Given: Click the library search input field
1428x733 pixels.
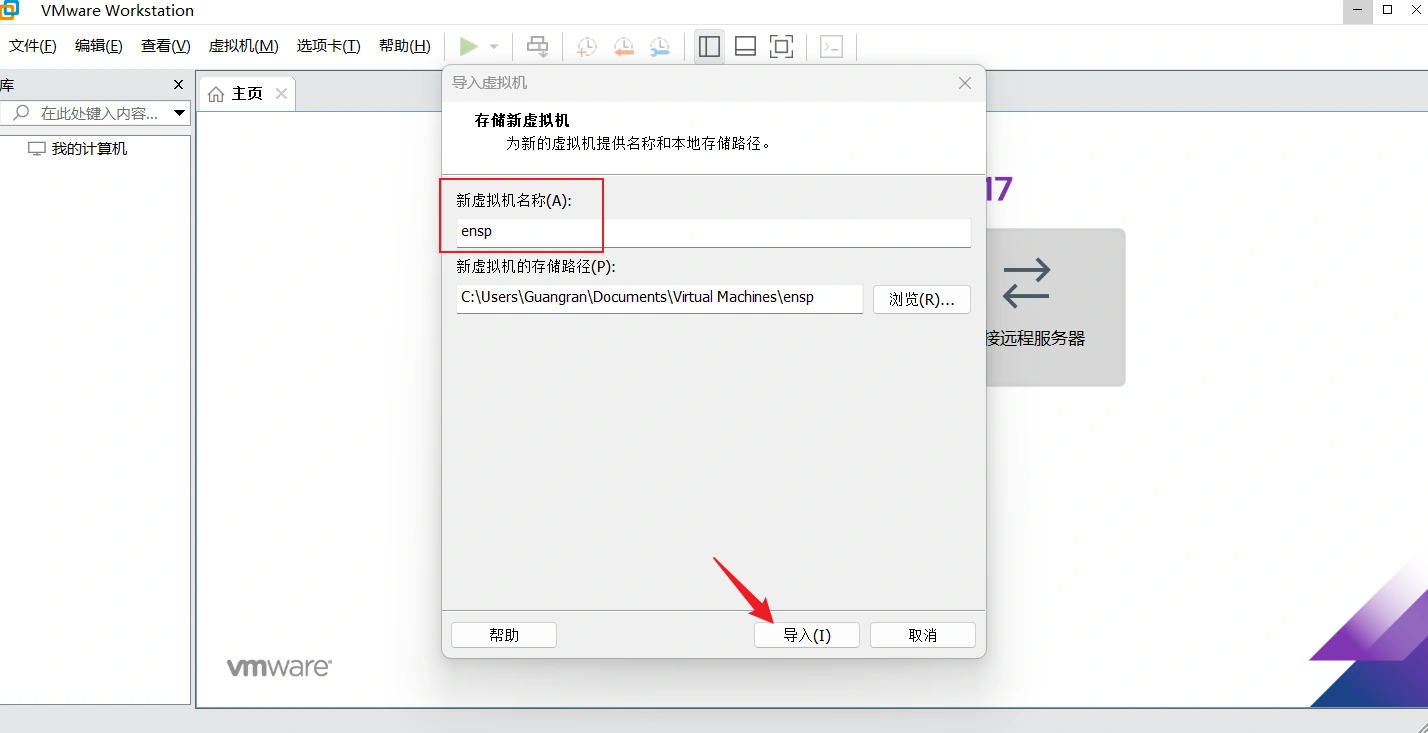Looking at the screenshot, I should pos(95,113).
